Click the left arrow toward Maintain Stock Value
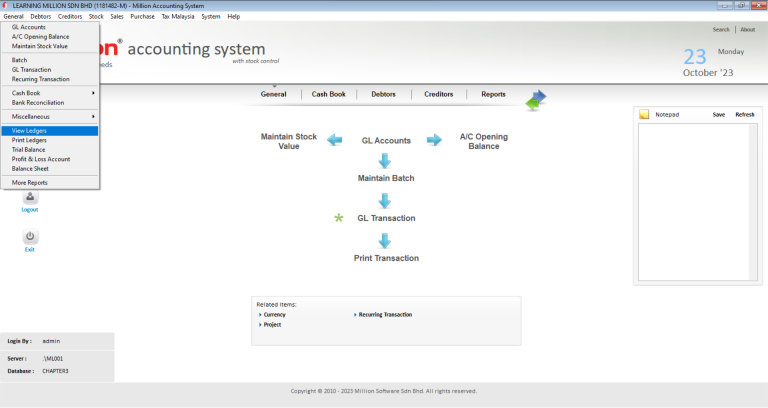 coord(335,140)
